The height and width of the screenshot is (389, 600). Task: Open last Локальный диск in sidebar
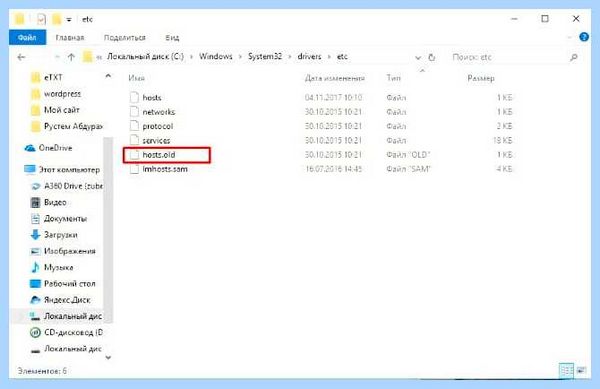tap(73, 348)
